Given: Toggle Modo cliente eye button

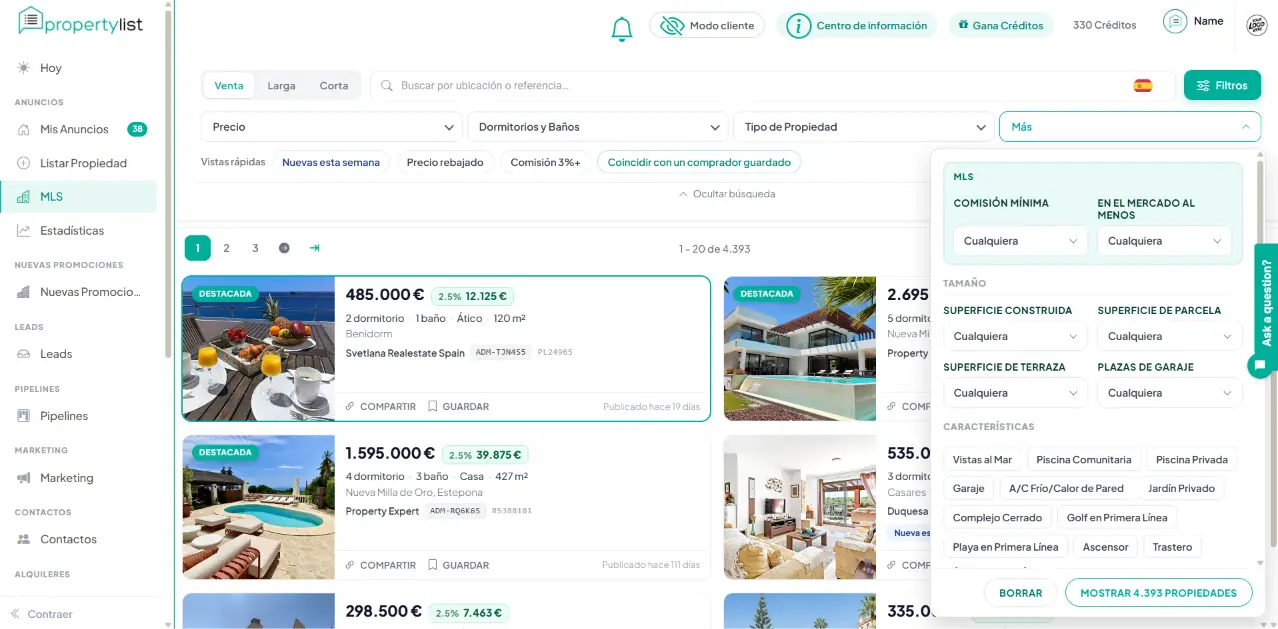Looking at the screenshot, I should tap(707, 26).
